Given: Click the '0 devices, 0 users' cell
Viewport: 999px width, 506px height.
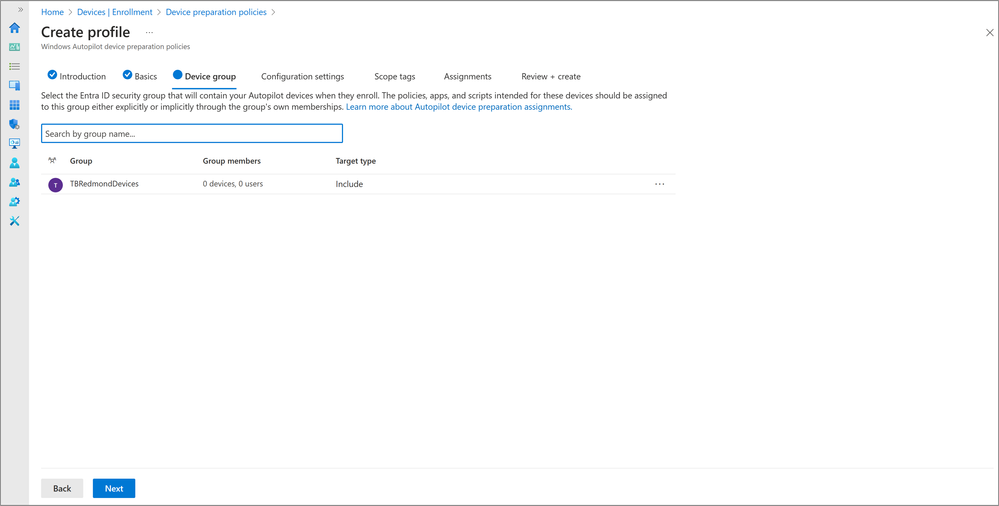Looking at the screenshot, I should pyautogui.click(x=233, y=184).
